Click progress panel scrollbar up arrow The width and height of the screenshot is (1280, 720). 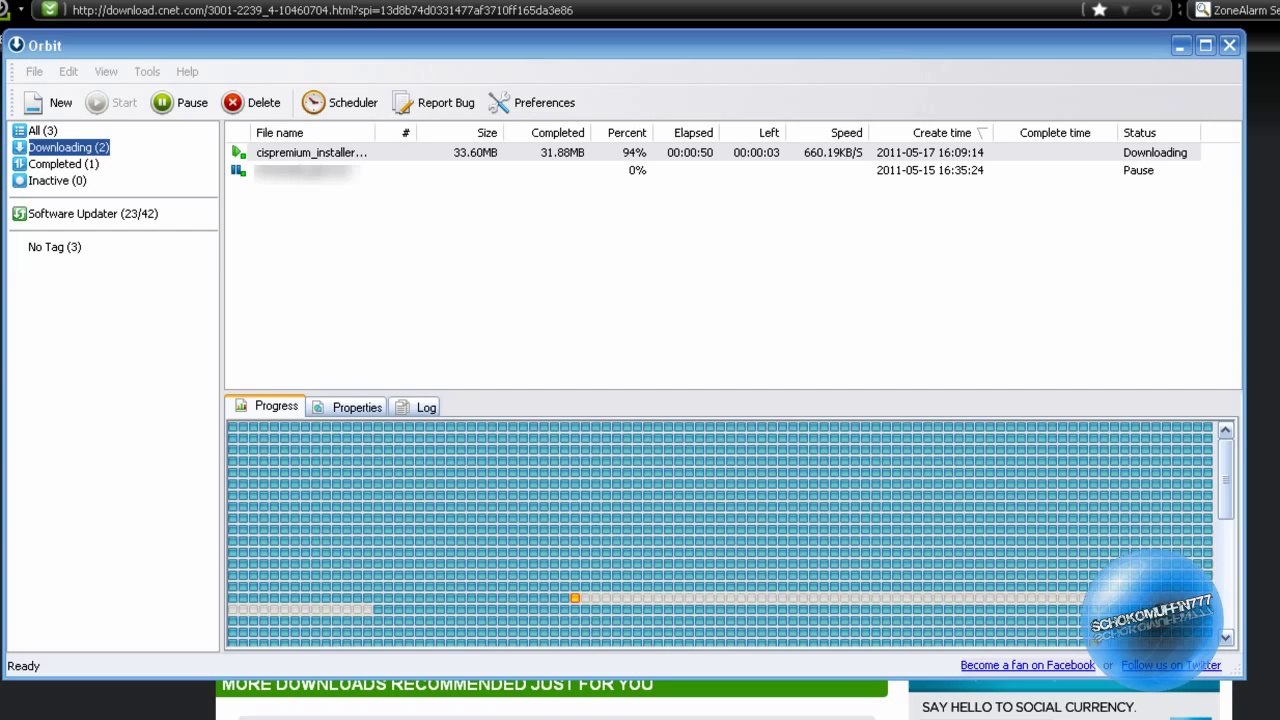1225,430
